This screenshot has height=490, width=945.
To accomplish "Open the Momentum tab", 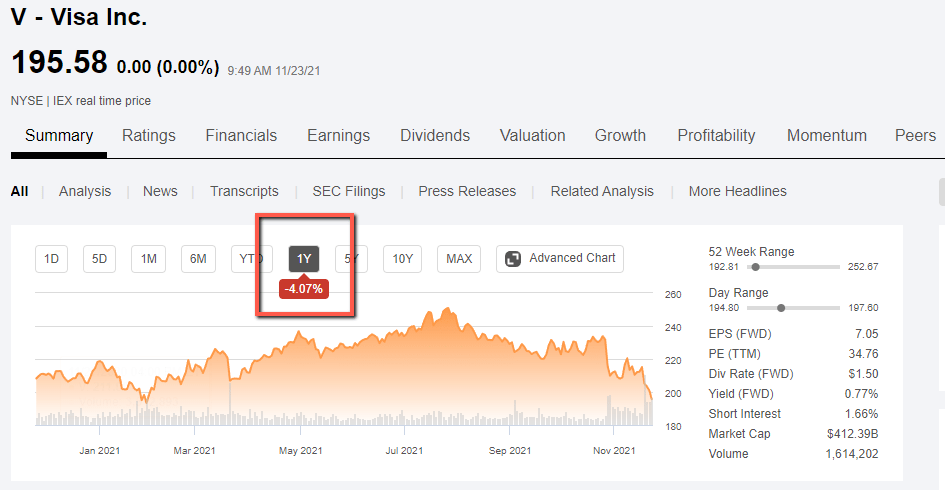I will 827,136.
